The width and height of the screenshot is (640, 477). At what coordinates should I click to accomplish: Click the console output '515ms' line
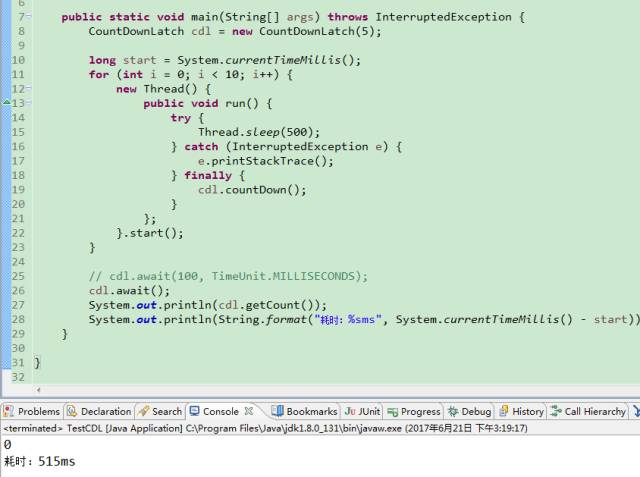[x=40, y=461]
